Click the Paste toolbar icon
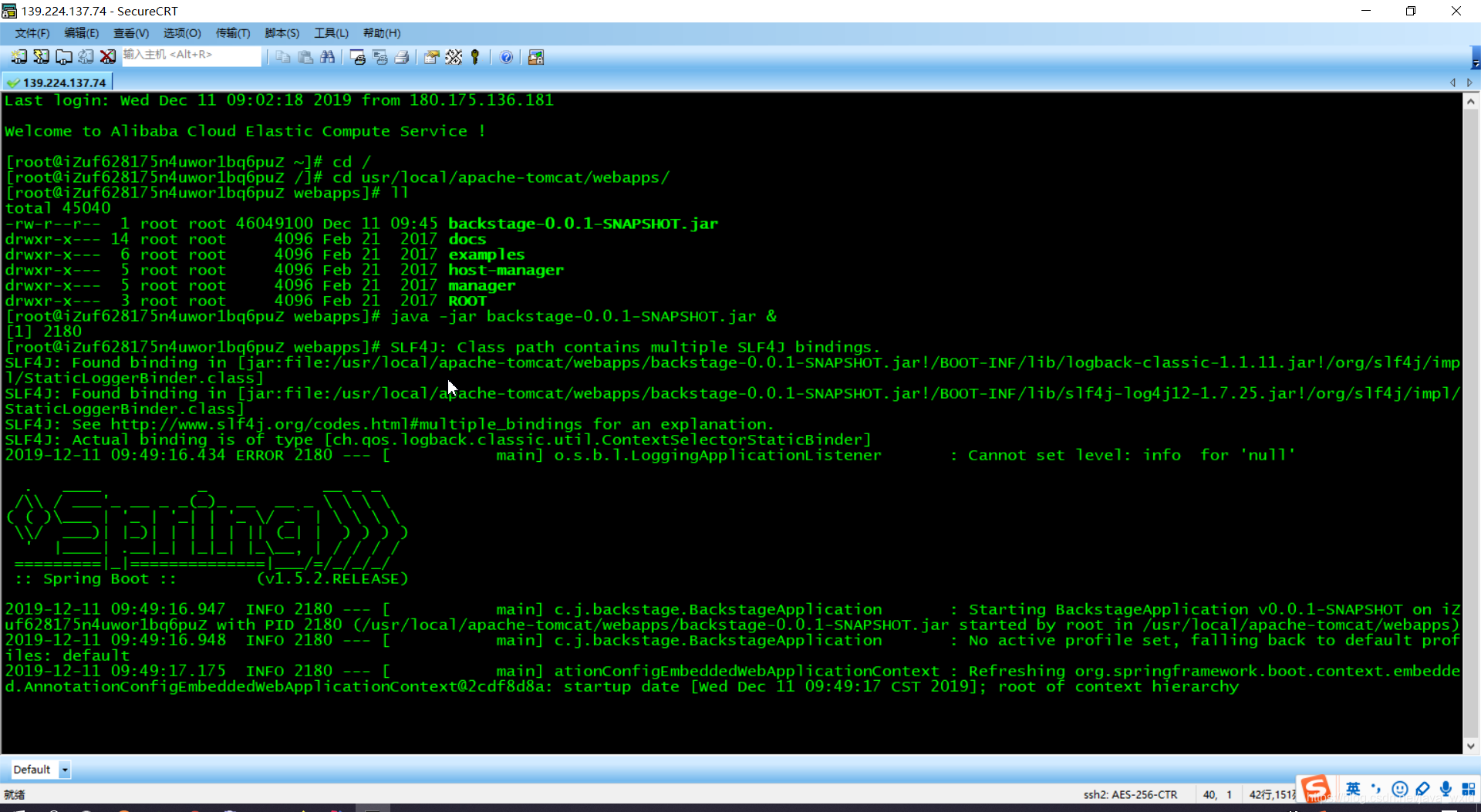Viewport: 1481px width, 812px height. click(x=305, y=57)
